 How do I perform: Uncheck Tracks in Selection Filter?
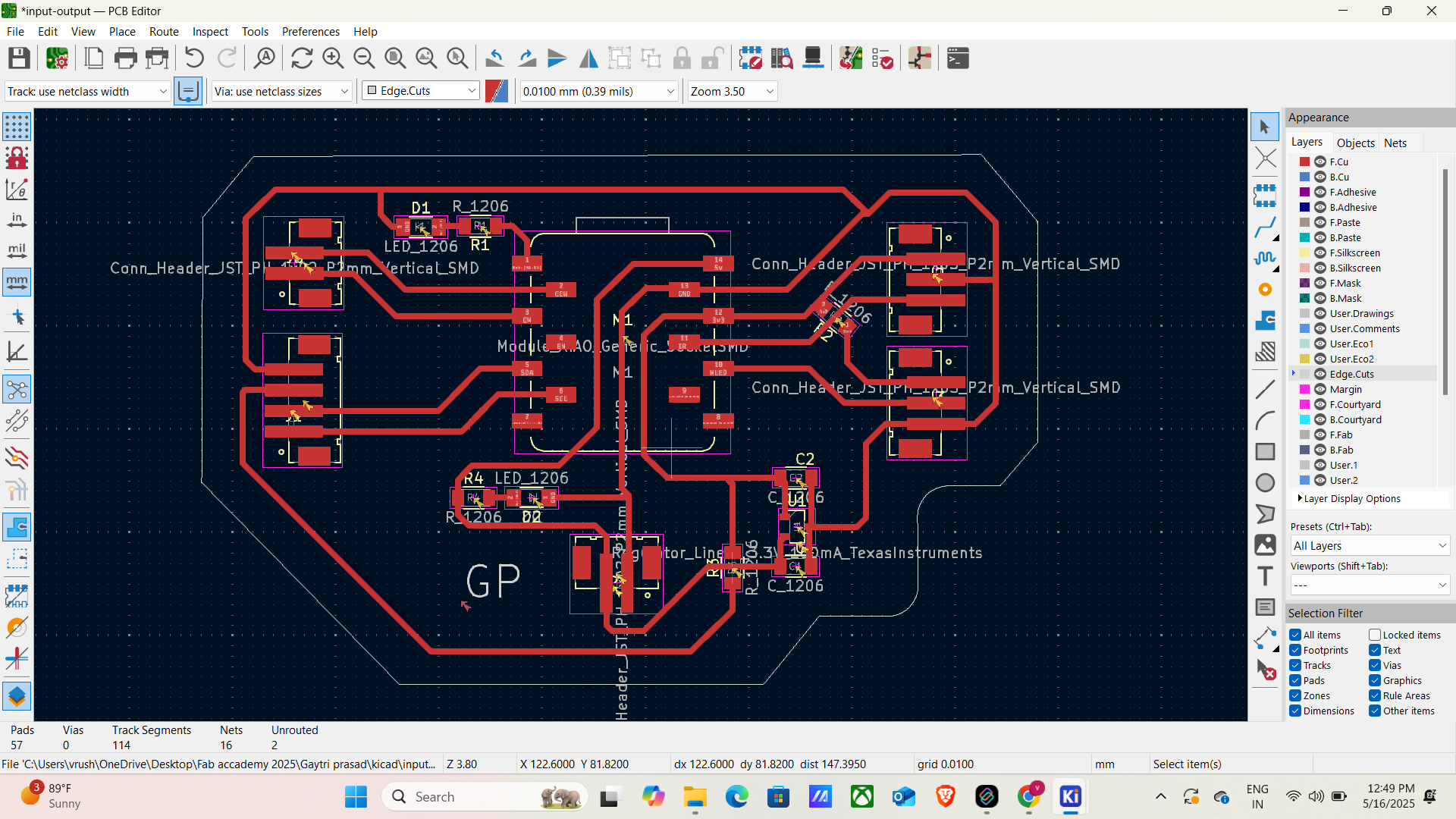point(1295,666)
